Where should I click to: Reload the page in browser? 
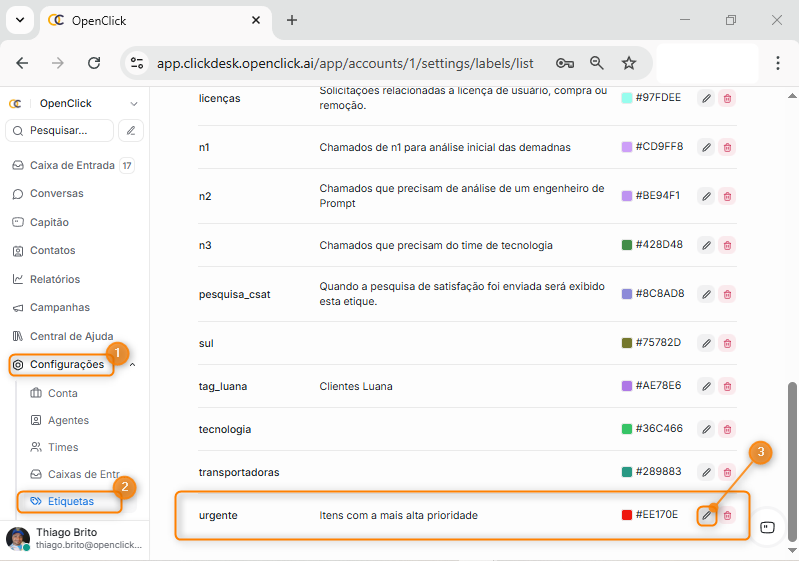click(x=94, y=63)
